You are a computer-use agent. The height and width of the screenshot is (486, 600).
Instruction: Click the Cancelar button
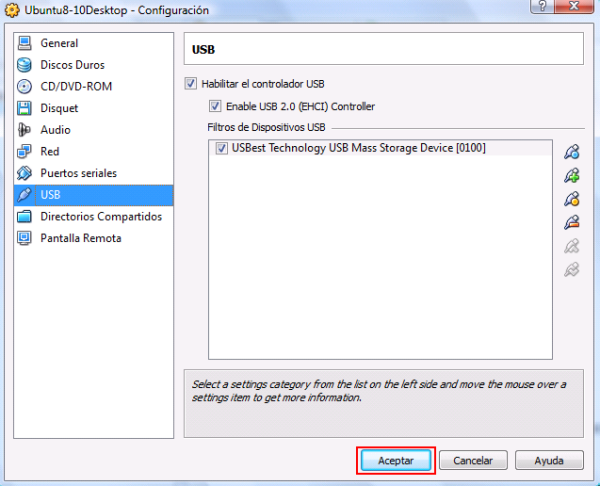coord(473,461)
